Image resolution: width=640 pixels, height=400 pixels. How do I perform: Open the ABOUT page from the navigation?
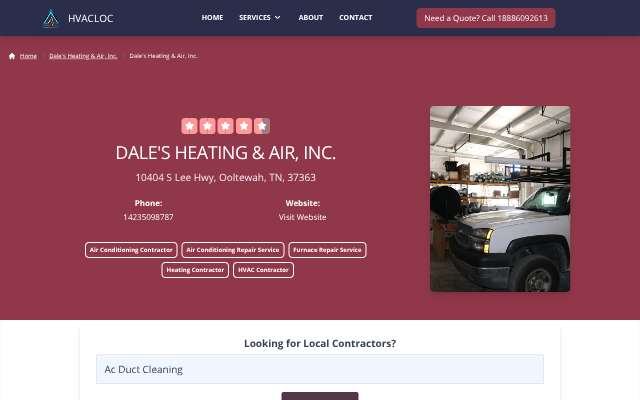(x=311, y=18)
